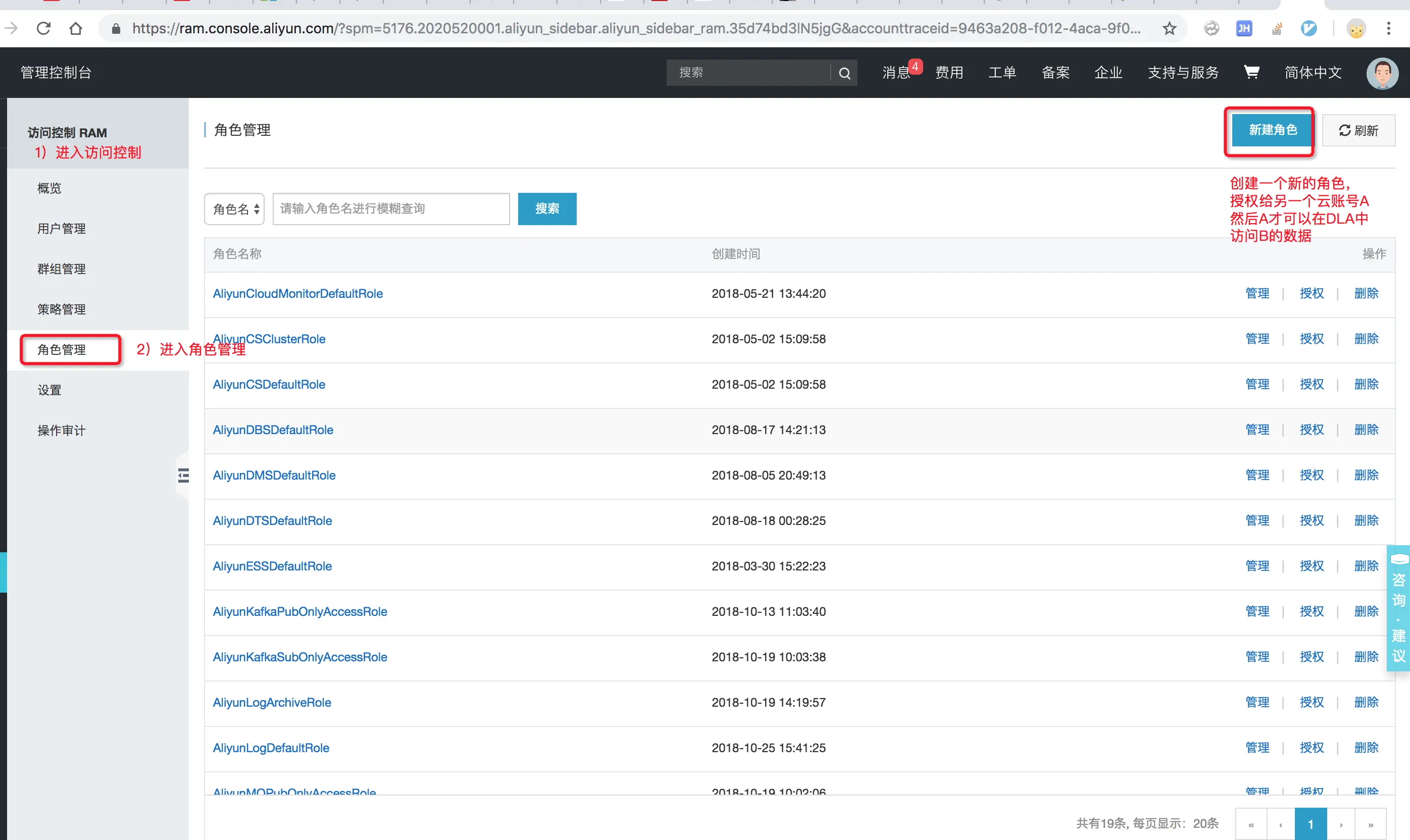
Task: Open the 简体中文 language selector
Action: (x=1313, y=73)
